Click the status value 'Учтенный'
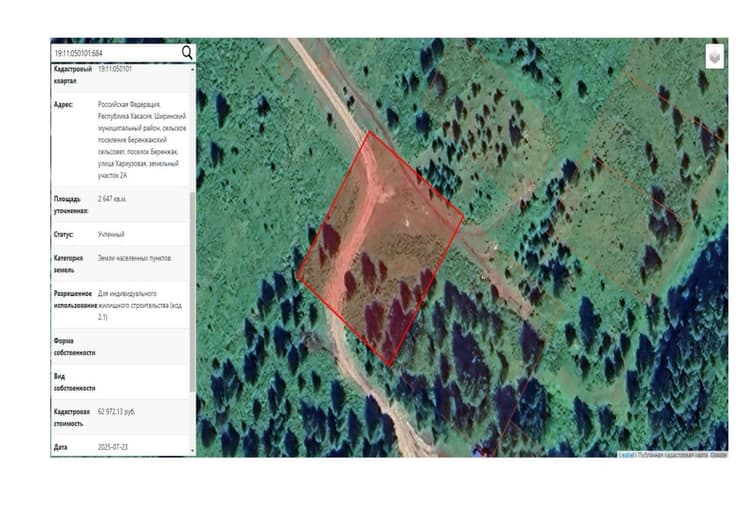The width and height of the screenshot is (750, 530). pyautogui.click(x=111, y=234)
